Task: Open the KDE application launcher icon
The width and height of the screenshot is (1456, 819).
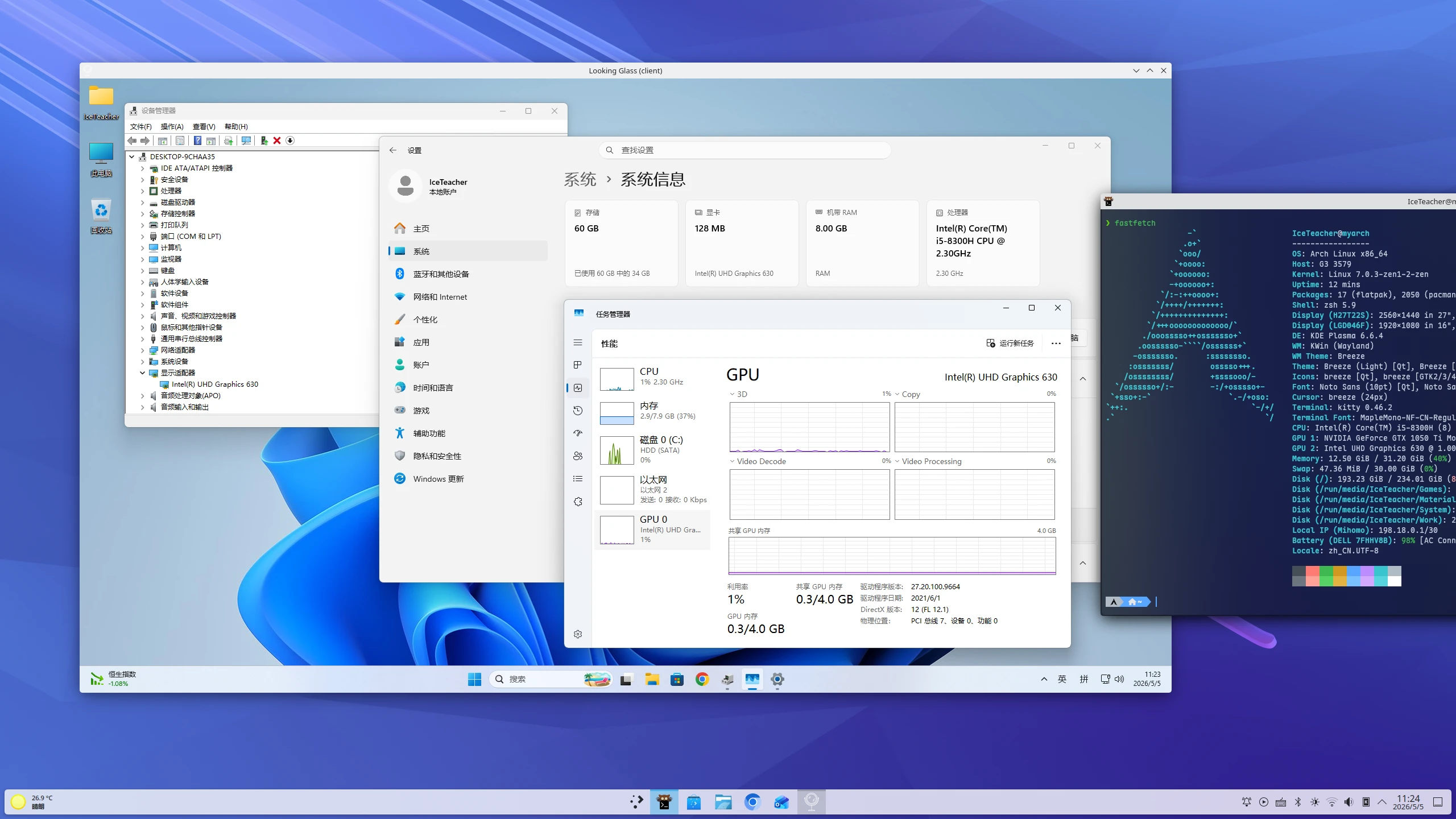Action: click(x=636, y=802)
